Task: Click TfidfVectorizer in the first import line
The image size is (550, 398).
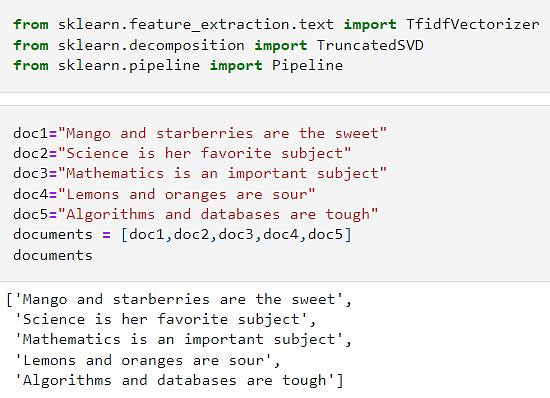Action: tap(473, 24)
